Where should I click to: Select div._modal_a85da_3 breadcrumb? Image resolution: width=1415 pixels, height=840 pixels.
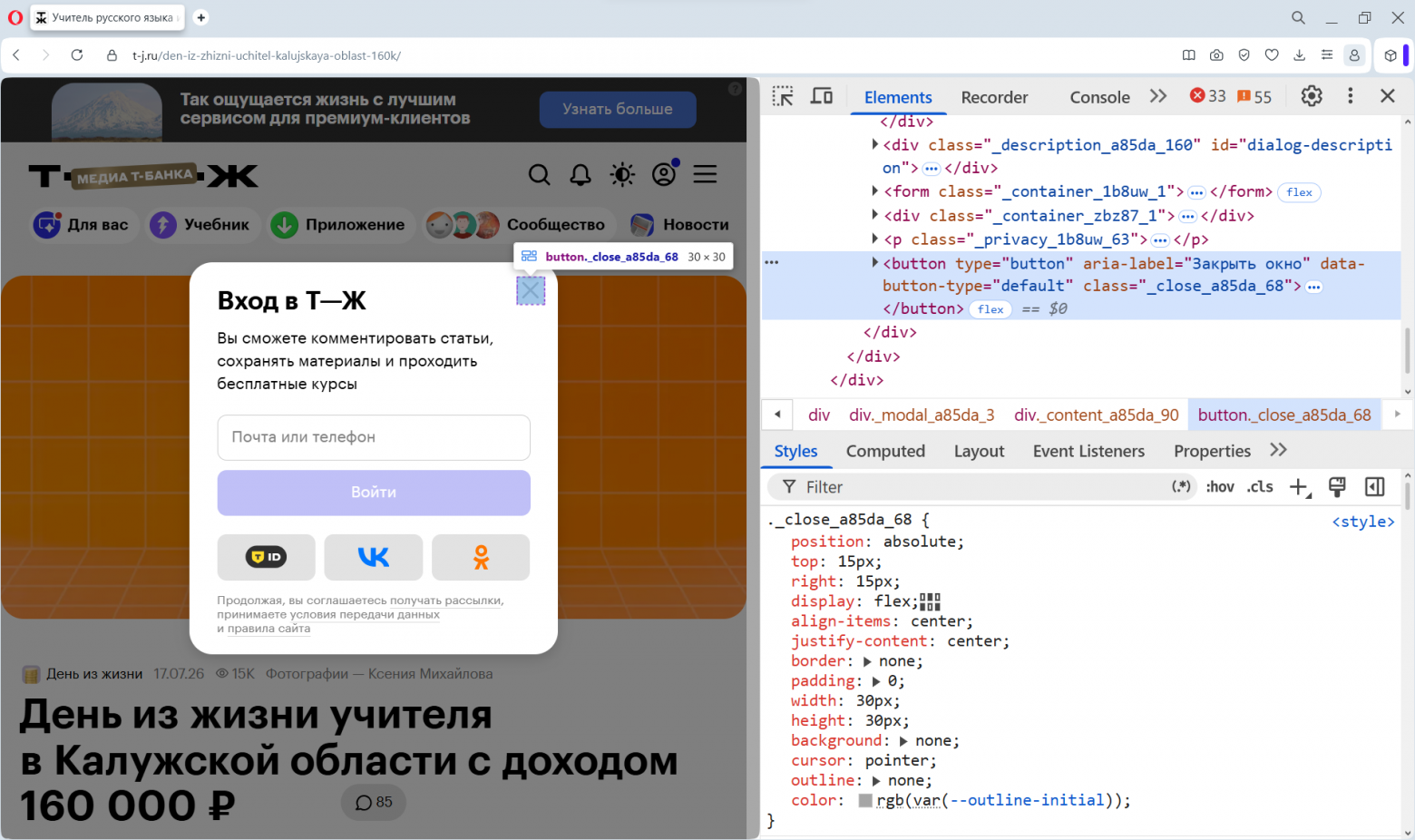tap(922, 415)
